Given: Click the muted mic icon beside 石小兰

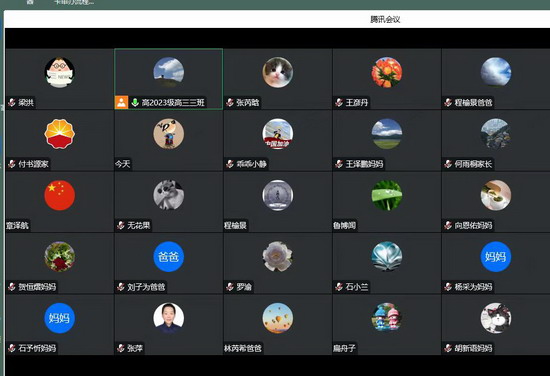Looking at the screenshot, I should (339, 287).
